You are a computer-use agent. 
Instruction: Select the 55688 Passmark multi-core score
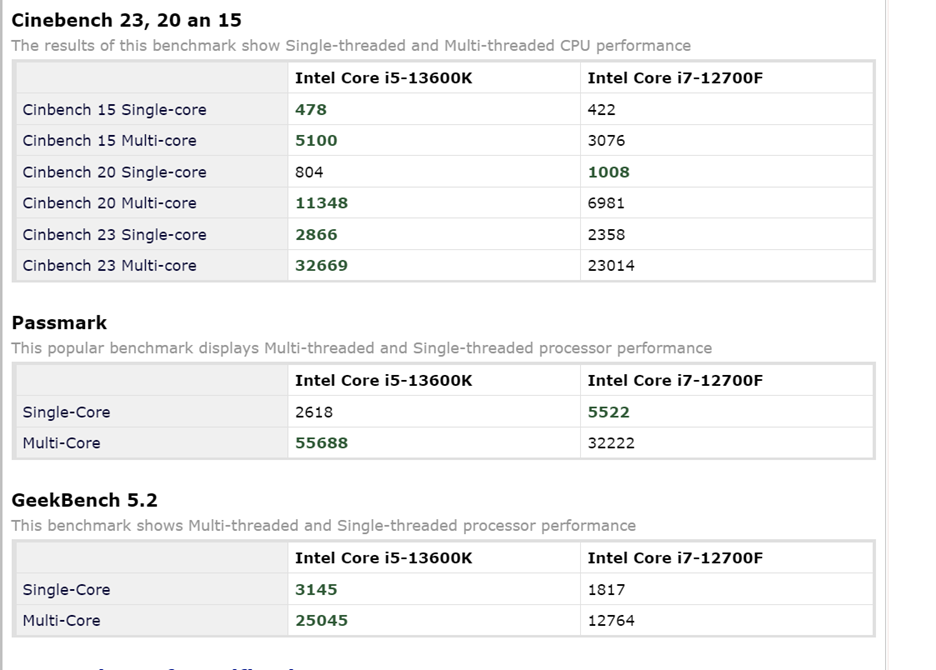click(x=321, y=443)
